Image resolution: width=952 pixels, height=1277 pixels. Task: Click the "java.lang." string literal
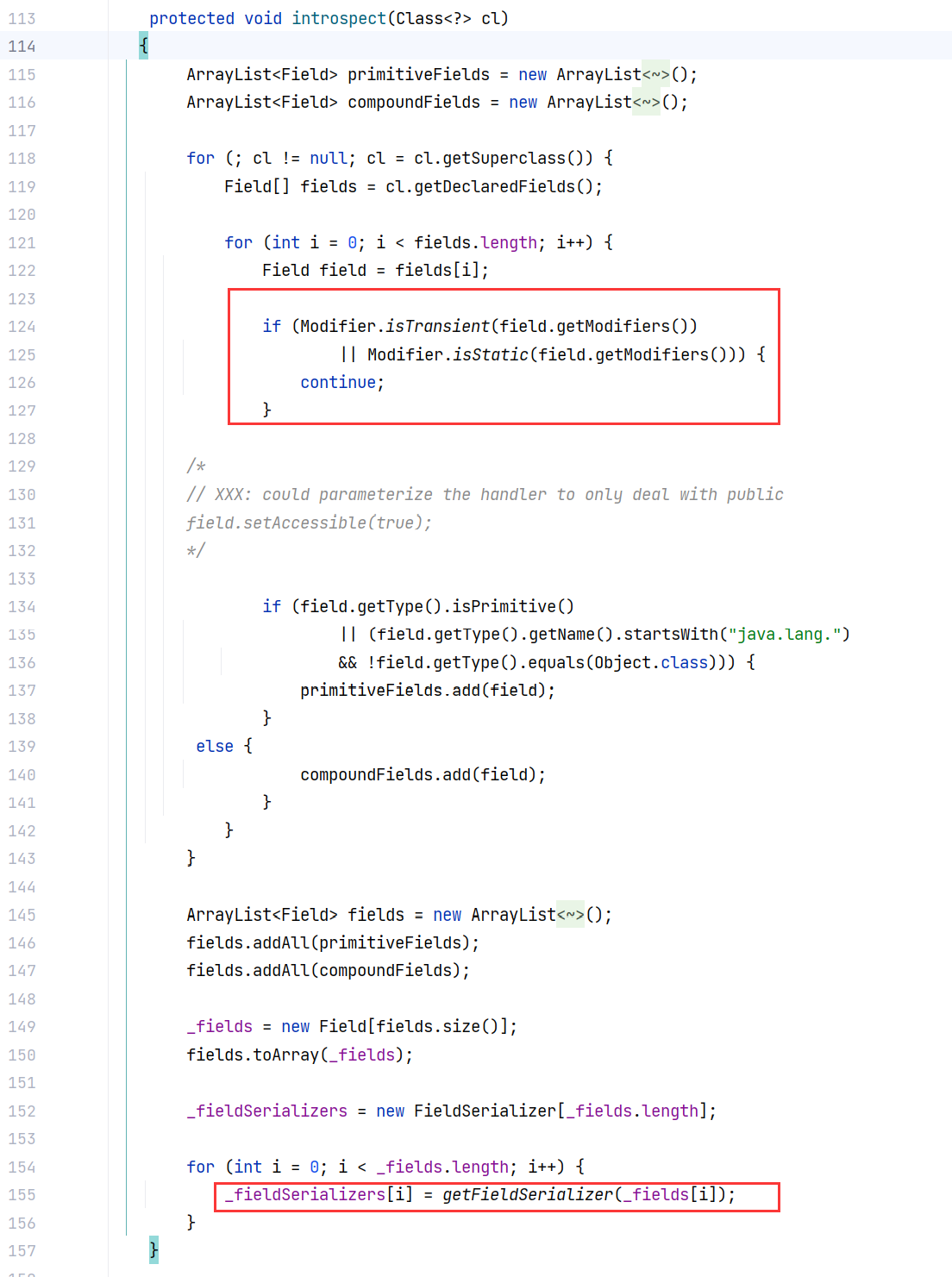click(x=784, y=635)
